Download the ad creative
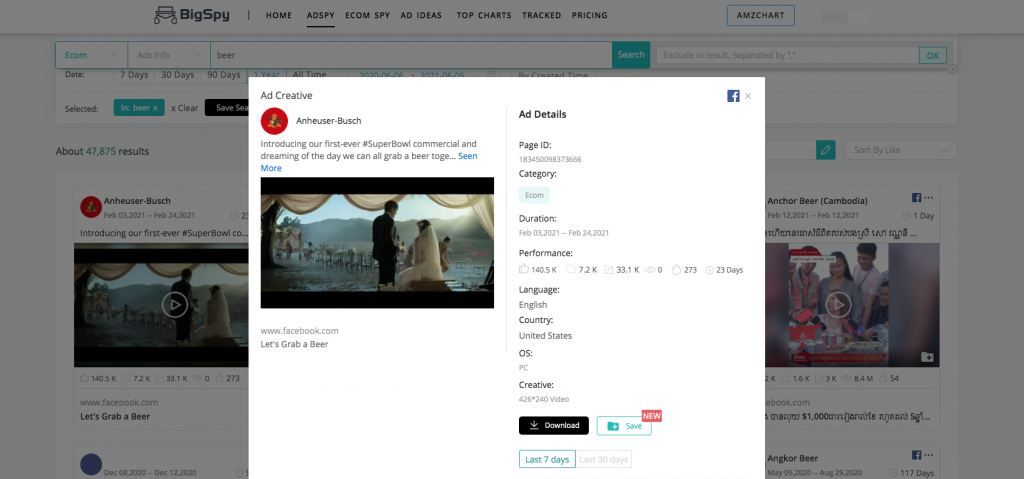This screenshot has height=479, width=1024. pos(554,425)
